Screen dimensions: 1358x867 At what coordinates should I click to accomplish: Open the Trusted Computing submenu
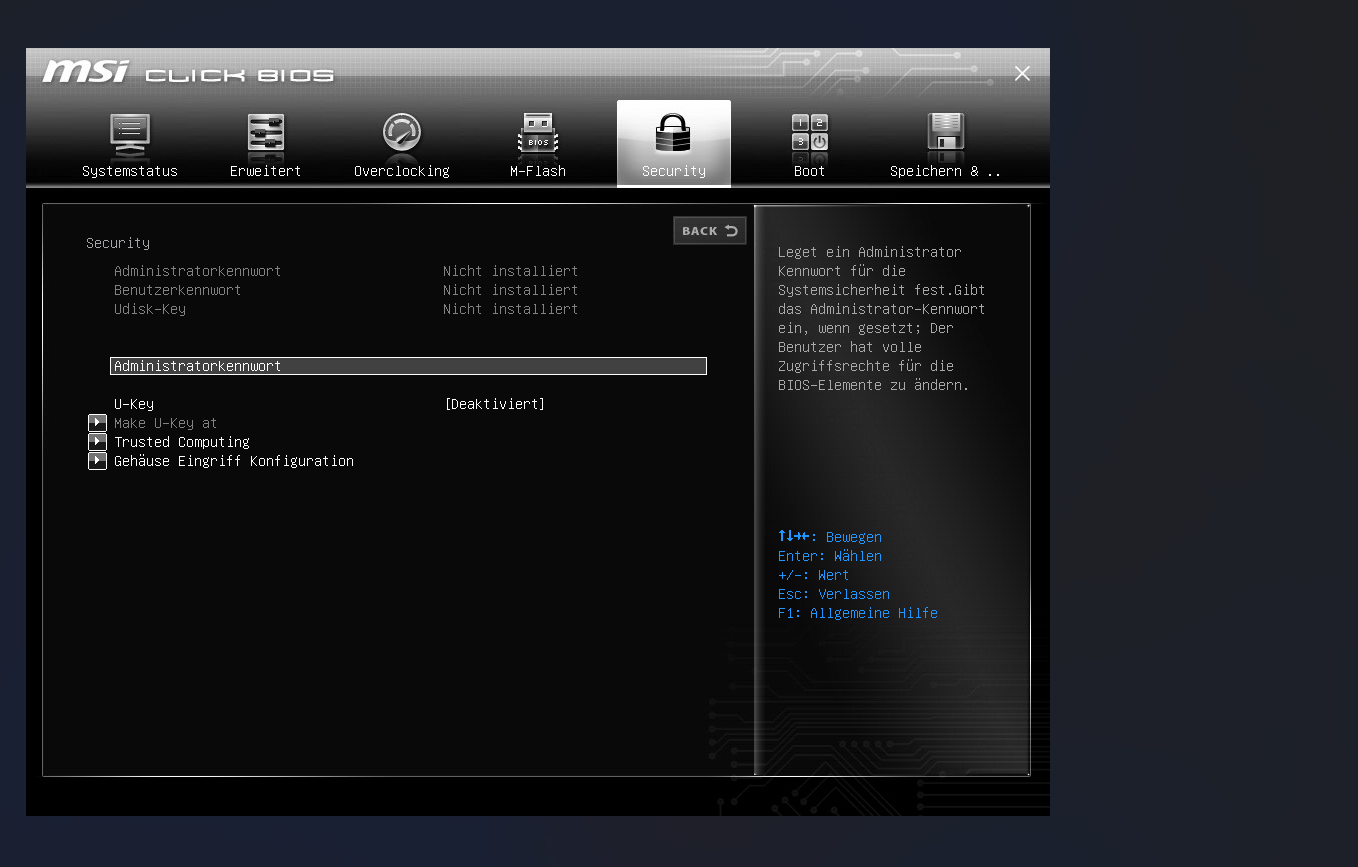(182, 442)
